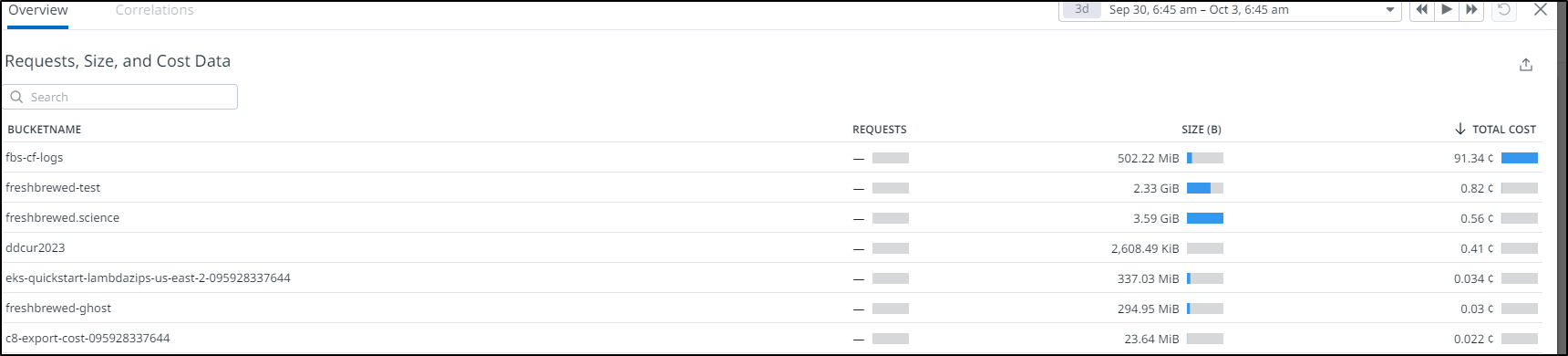Click the fast-forward time range icon
This screenshot has width=1568, height=356.
click(1471, 9)
